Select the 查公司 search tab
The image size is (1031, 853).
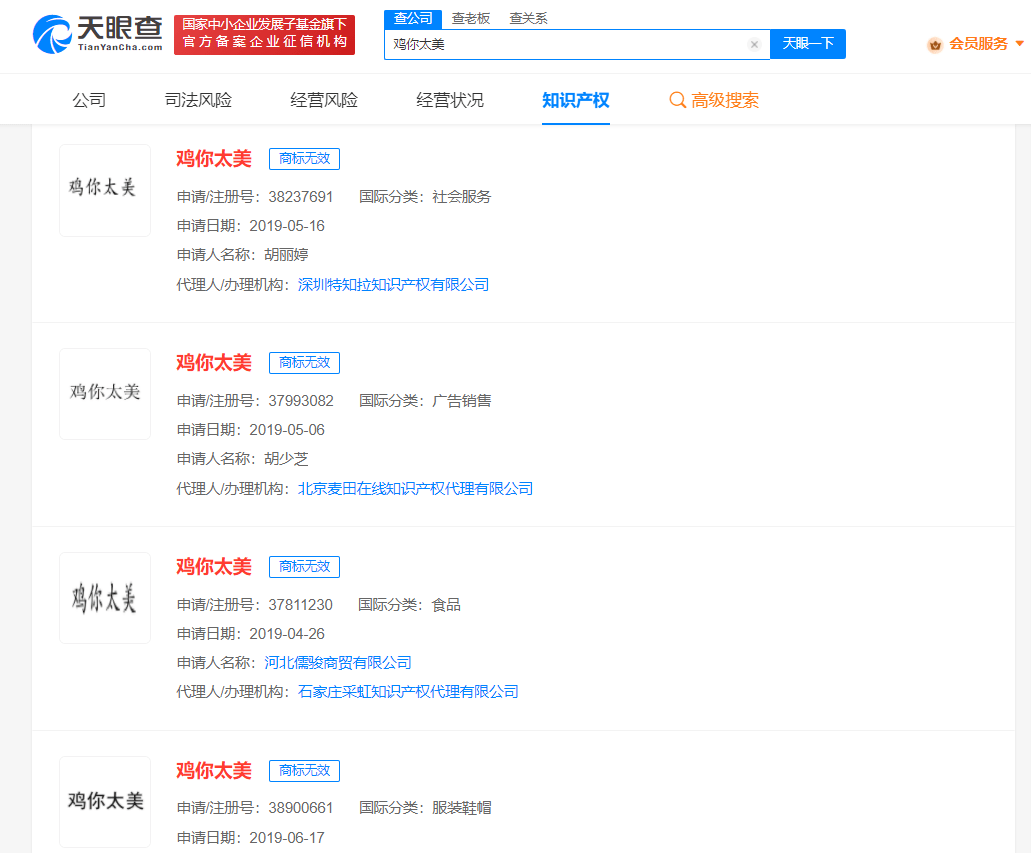pyautogui.click(x=413, y=18)
